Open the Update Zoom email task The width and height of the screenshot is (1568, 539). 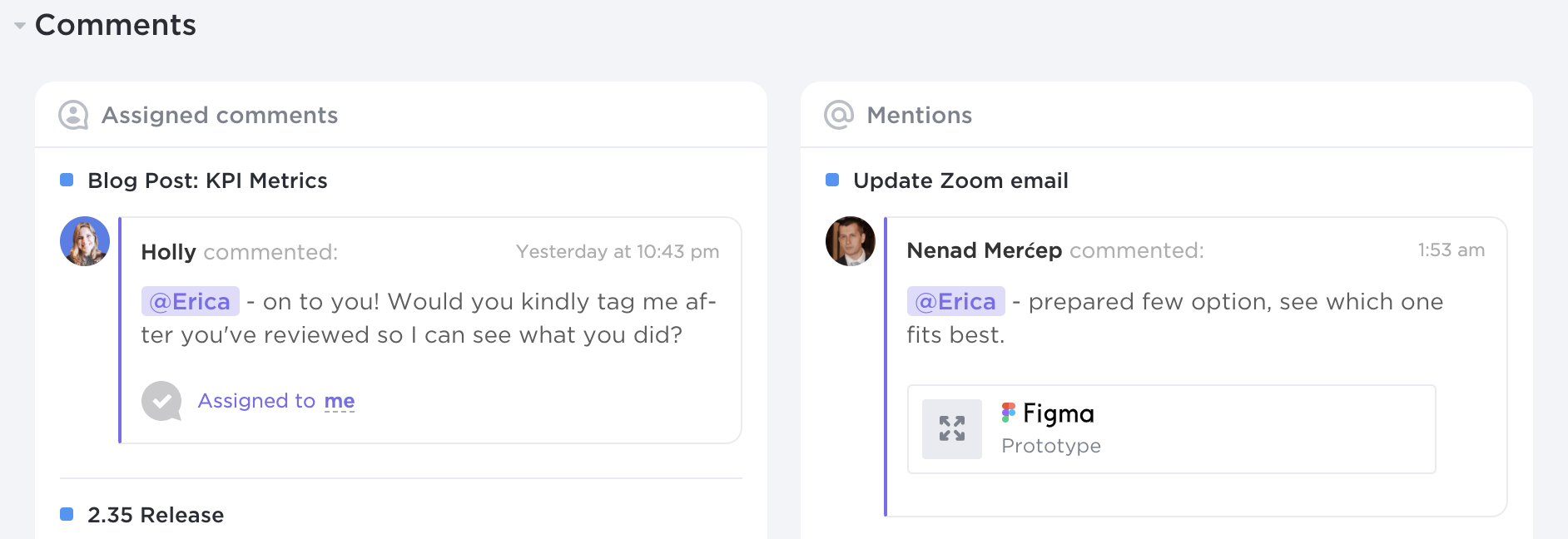[x=960, y=180]
